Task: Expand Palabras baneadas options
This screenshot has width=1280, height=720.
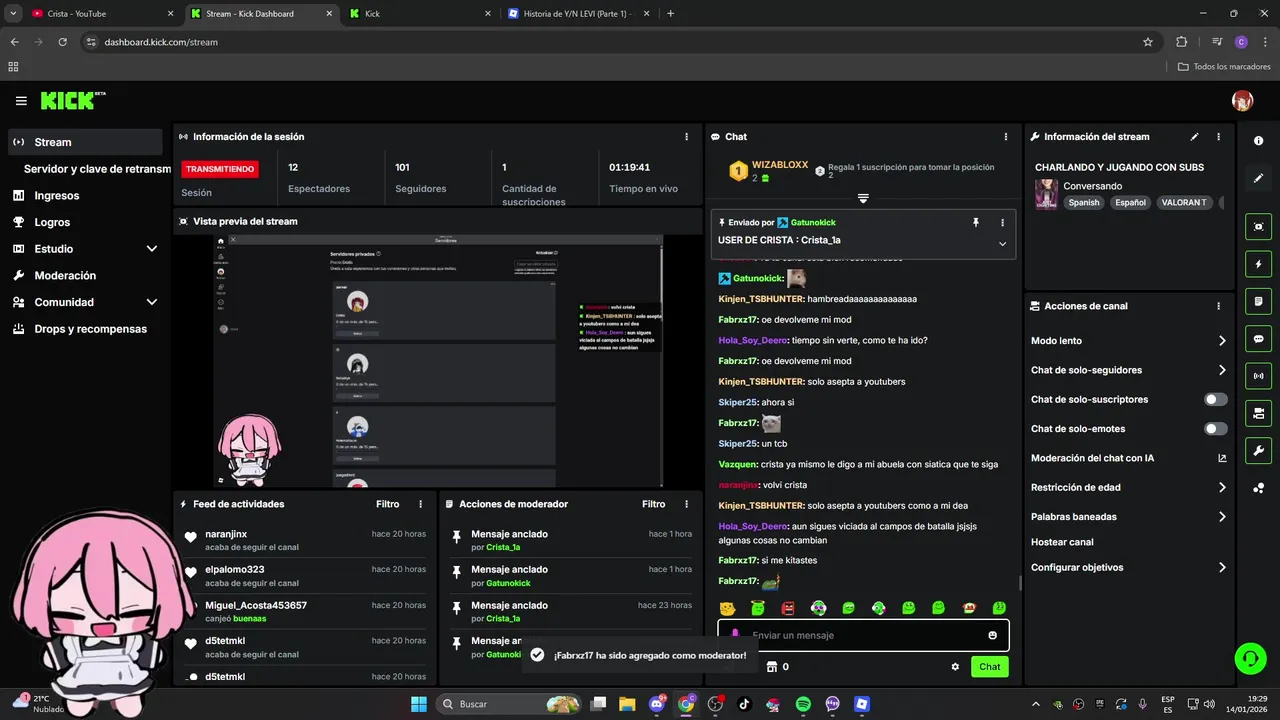Action: [x=1222, y=517]
